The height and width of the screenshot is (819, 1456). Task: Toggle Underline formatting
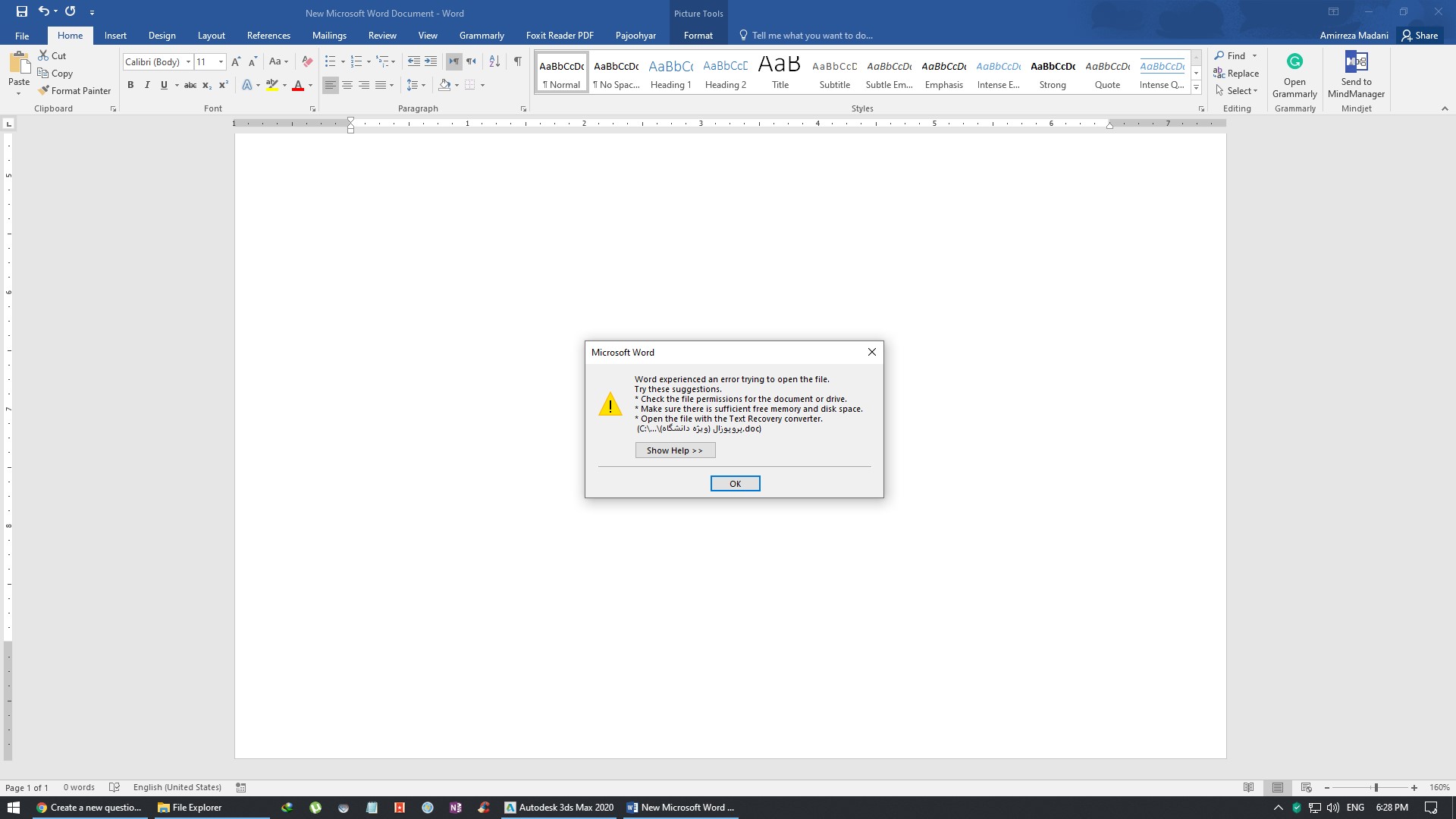[164, 85]
